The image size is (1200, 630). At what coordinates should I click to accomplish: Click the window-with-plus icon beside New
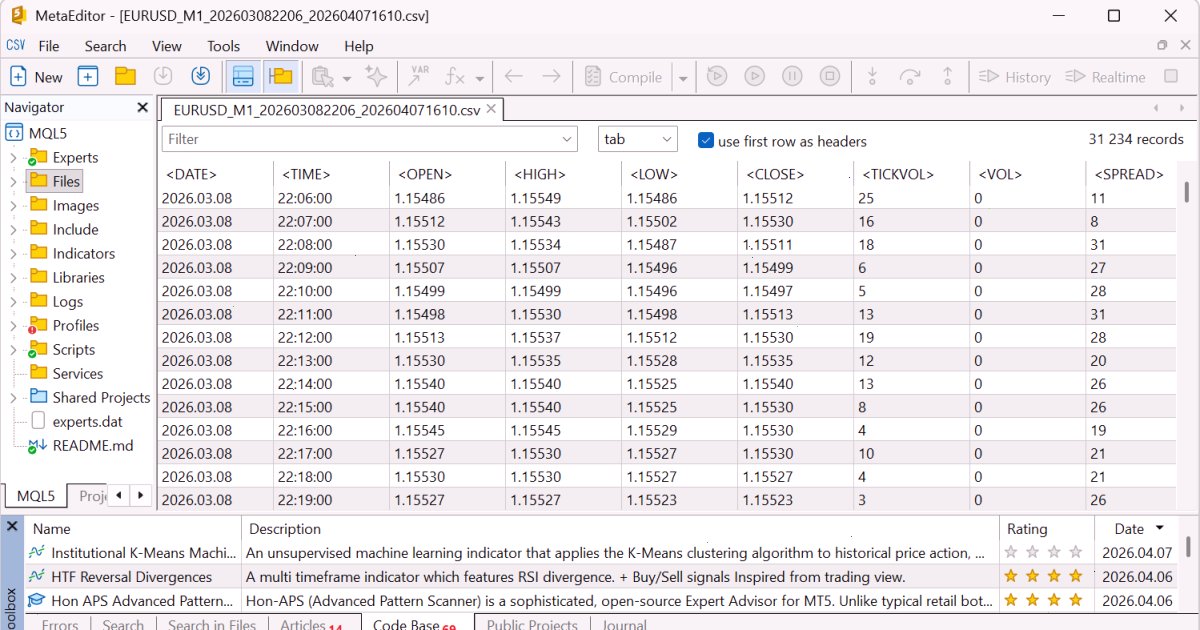[x=88, y=77]
